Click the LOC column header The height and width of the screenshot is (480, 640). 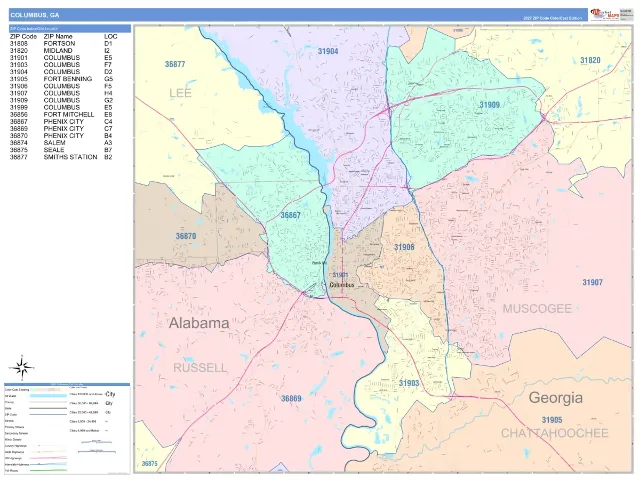click(111, 36)
